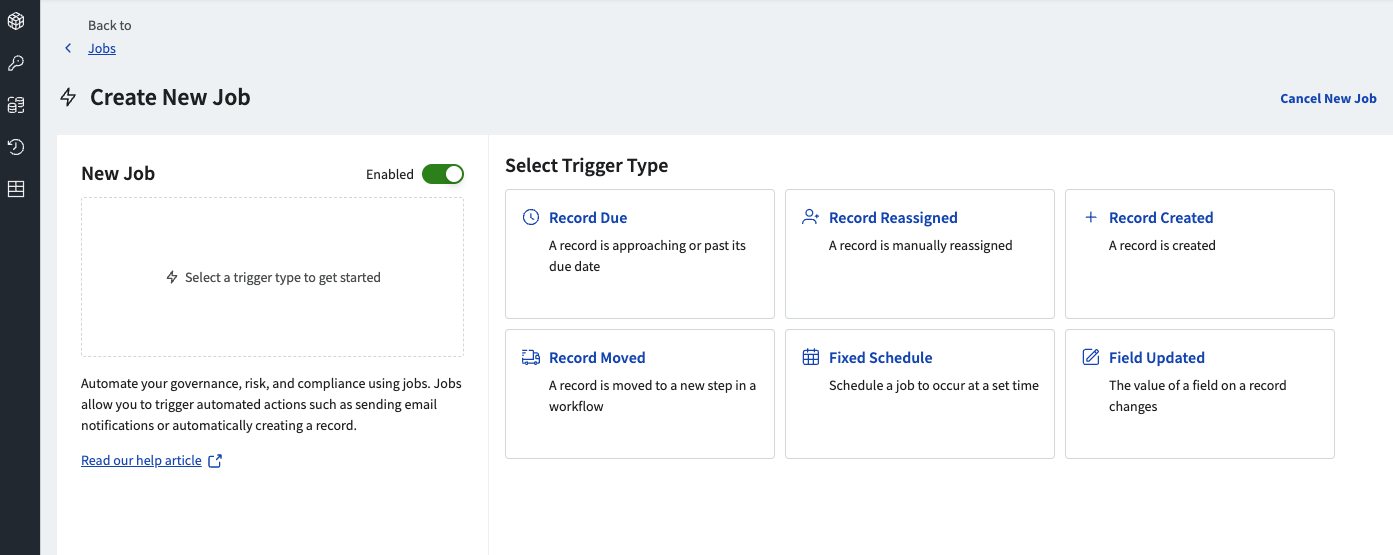The width and height of the screenshot is (1393, 555).
Task: Click the truck icon on Record Moved card
Action: (531, 358)
